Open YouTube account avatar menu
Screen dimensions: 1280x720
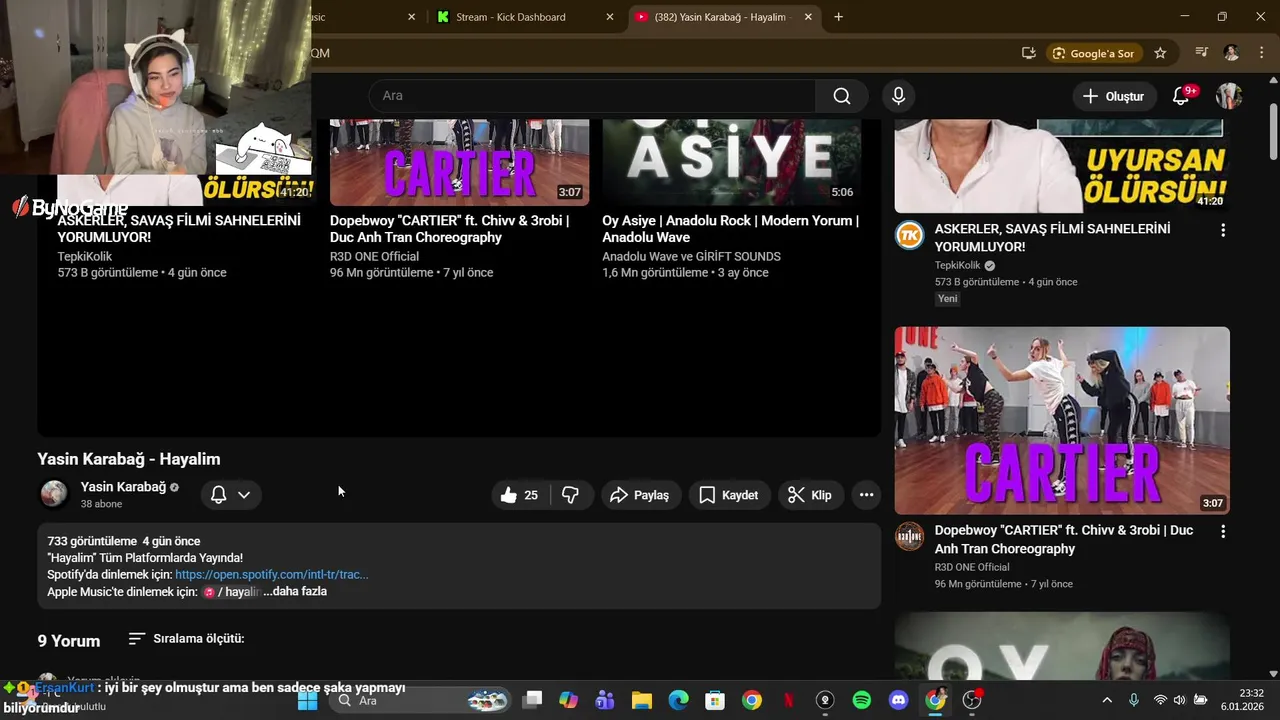[1229, 96]
